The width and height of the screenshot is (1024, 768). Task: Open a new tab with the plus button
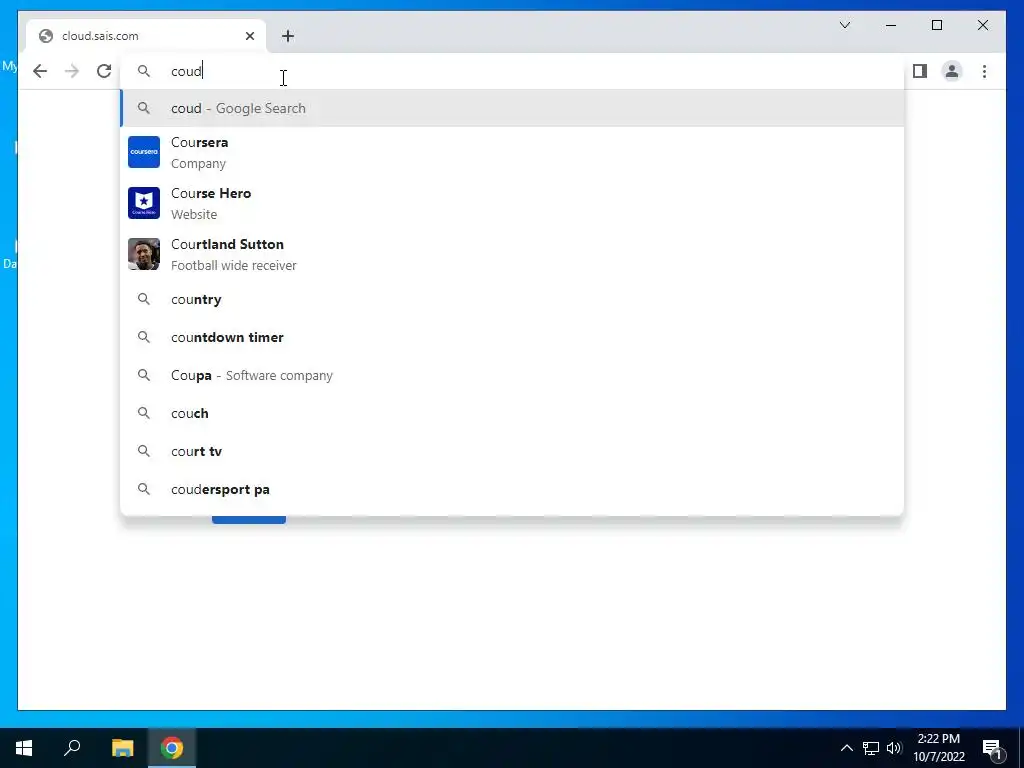288,36
